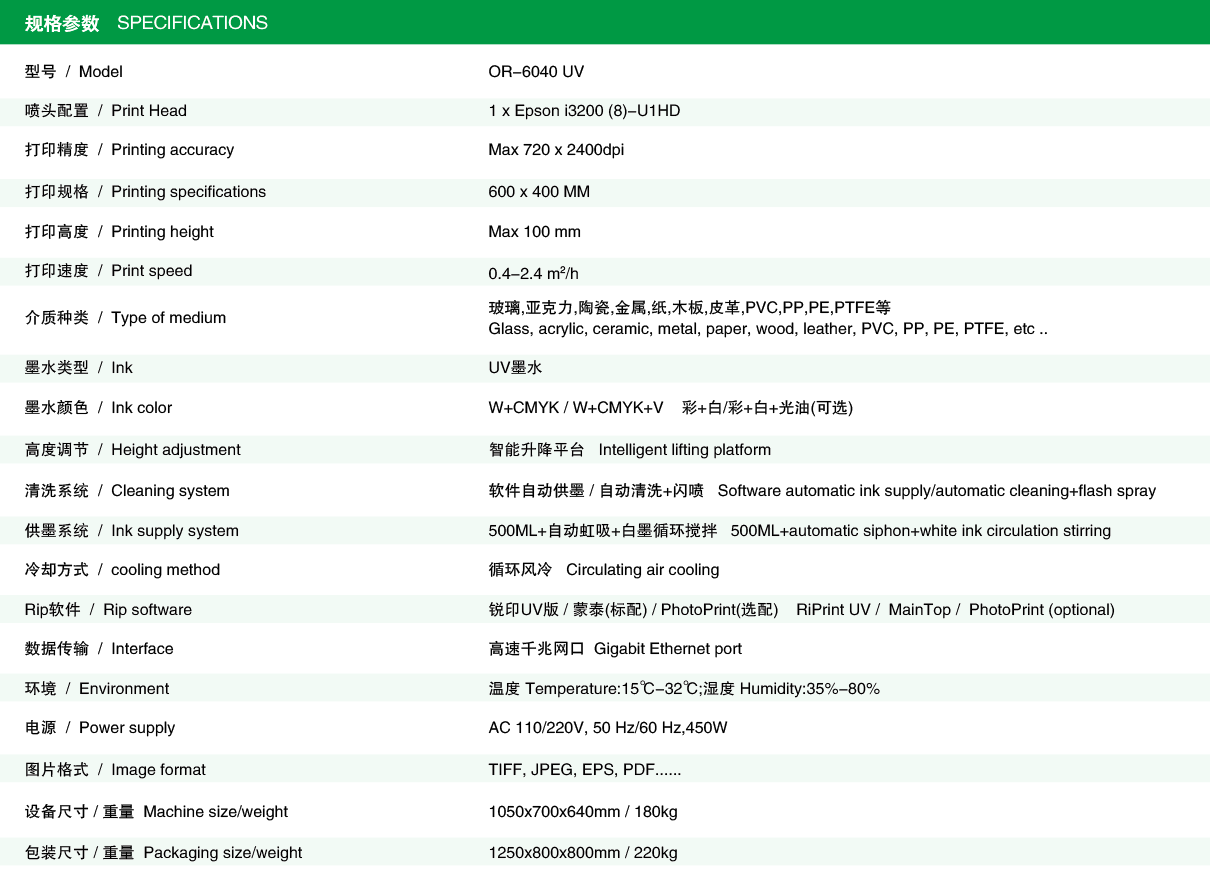Click the Temperature:15℃-32℃ humidity value
Screen dimensions: 1210x871
[684, 689]
